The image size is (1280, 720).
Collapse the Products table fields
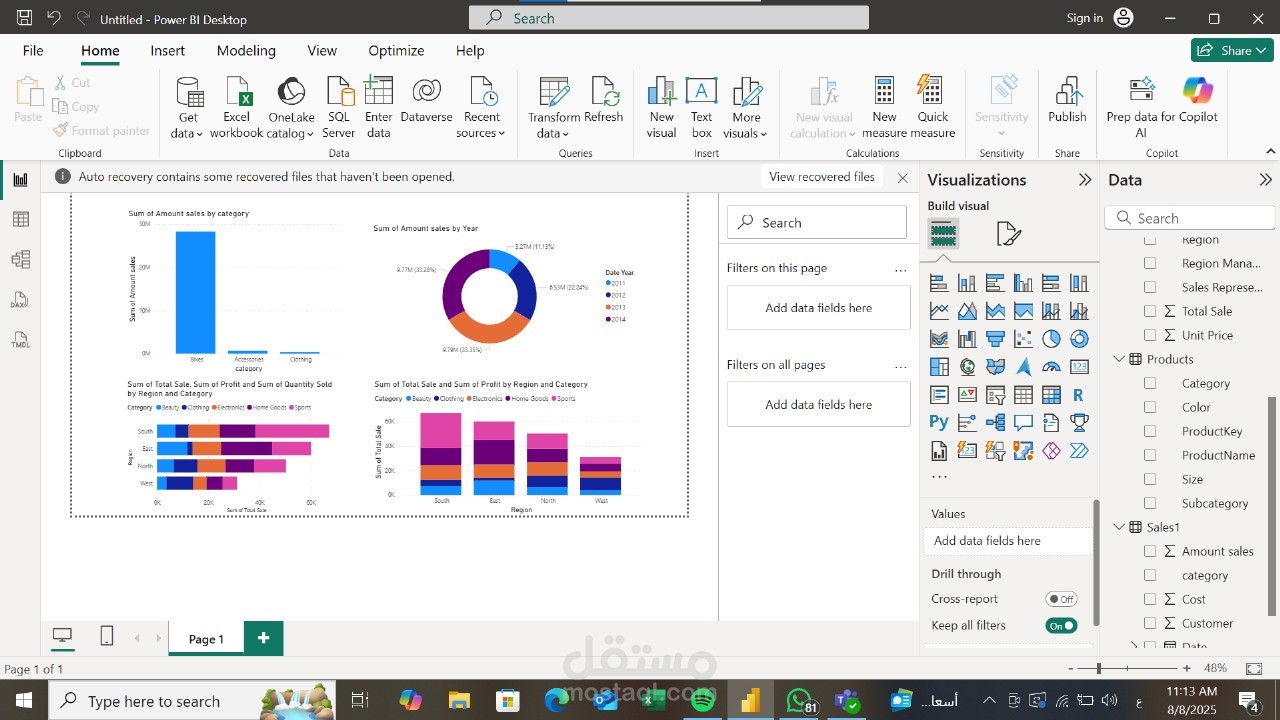coord(1119,359)
